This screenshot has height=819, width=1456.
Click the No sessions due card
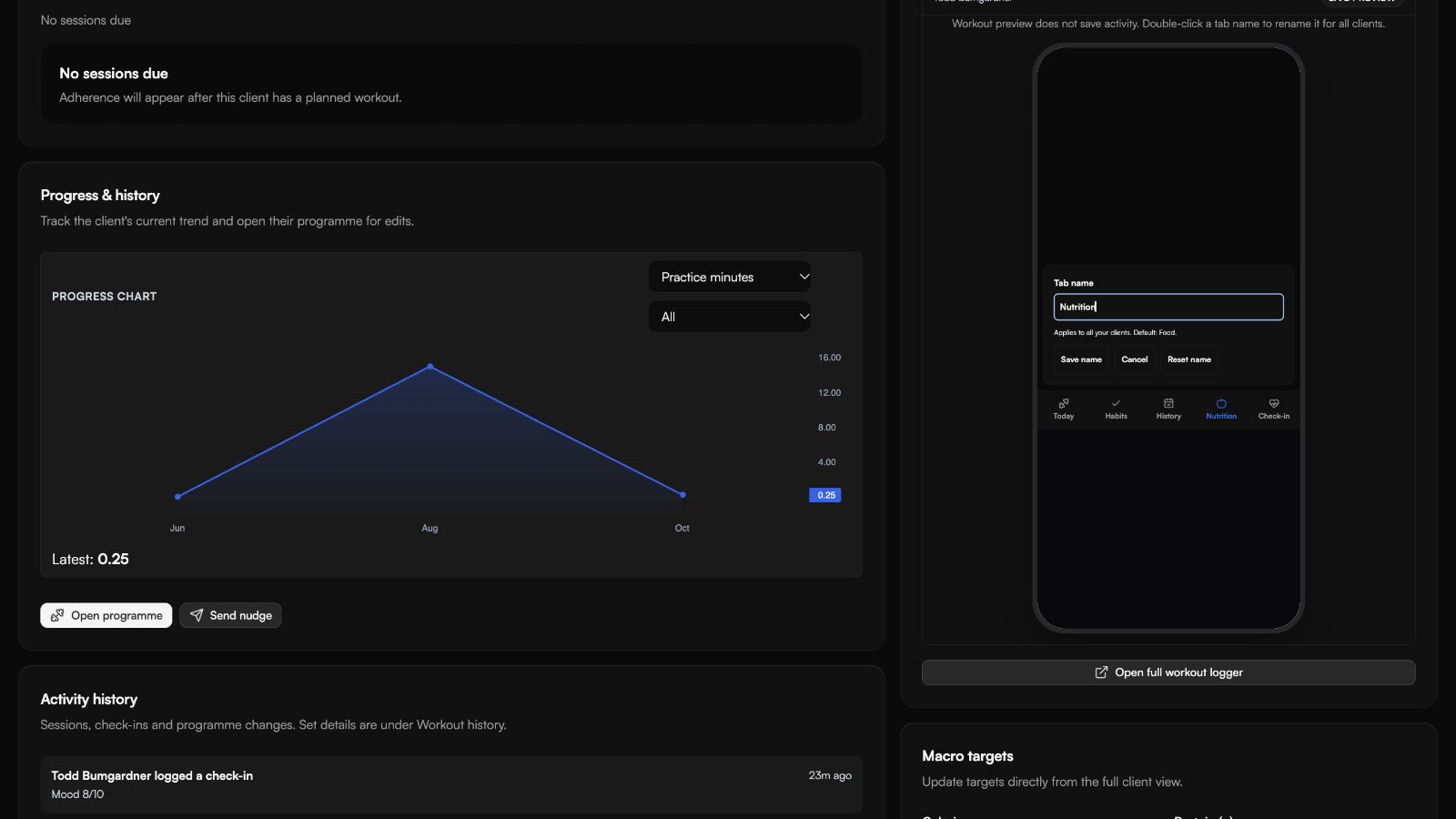coord(451,84)
